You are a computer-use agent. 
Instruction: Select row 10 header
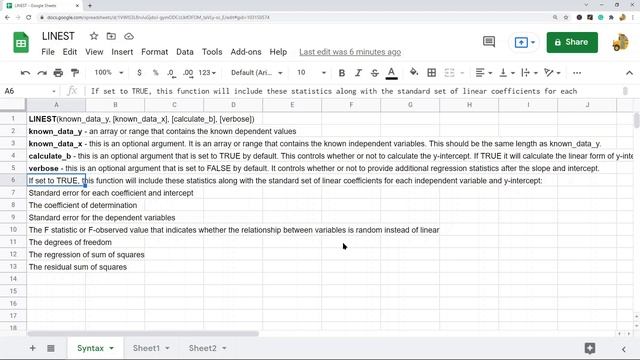point(13,230)
